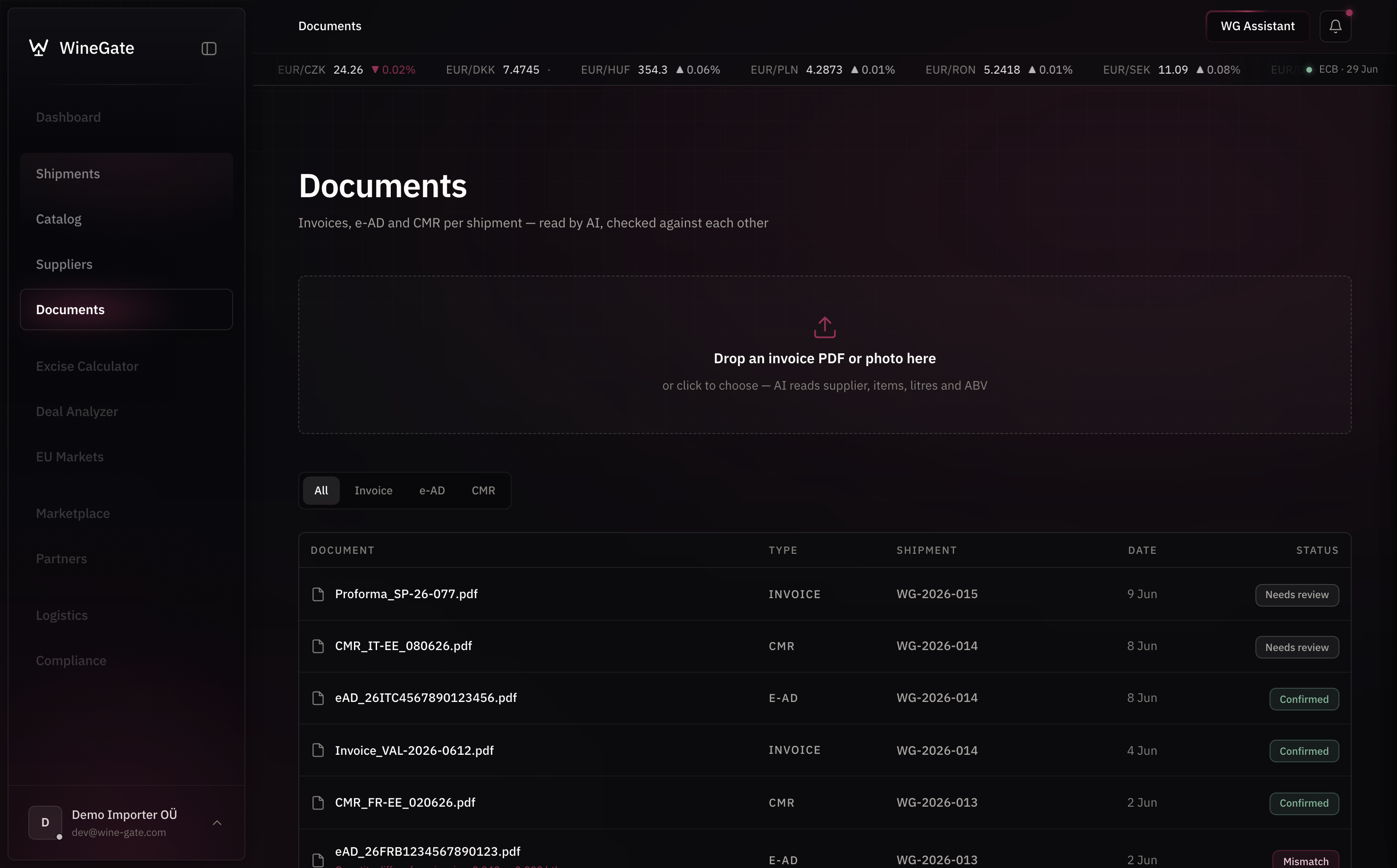The width and height of the screenshot is (1397, 868).
Task: Expand the Demo Importer account menu chevron
Action: click(x=217, y=823)
